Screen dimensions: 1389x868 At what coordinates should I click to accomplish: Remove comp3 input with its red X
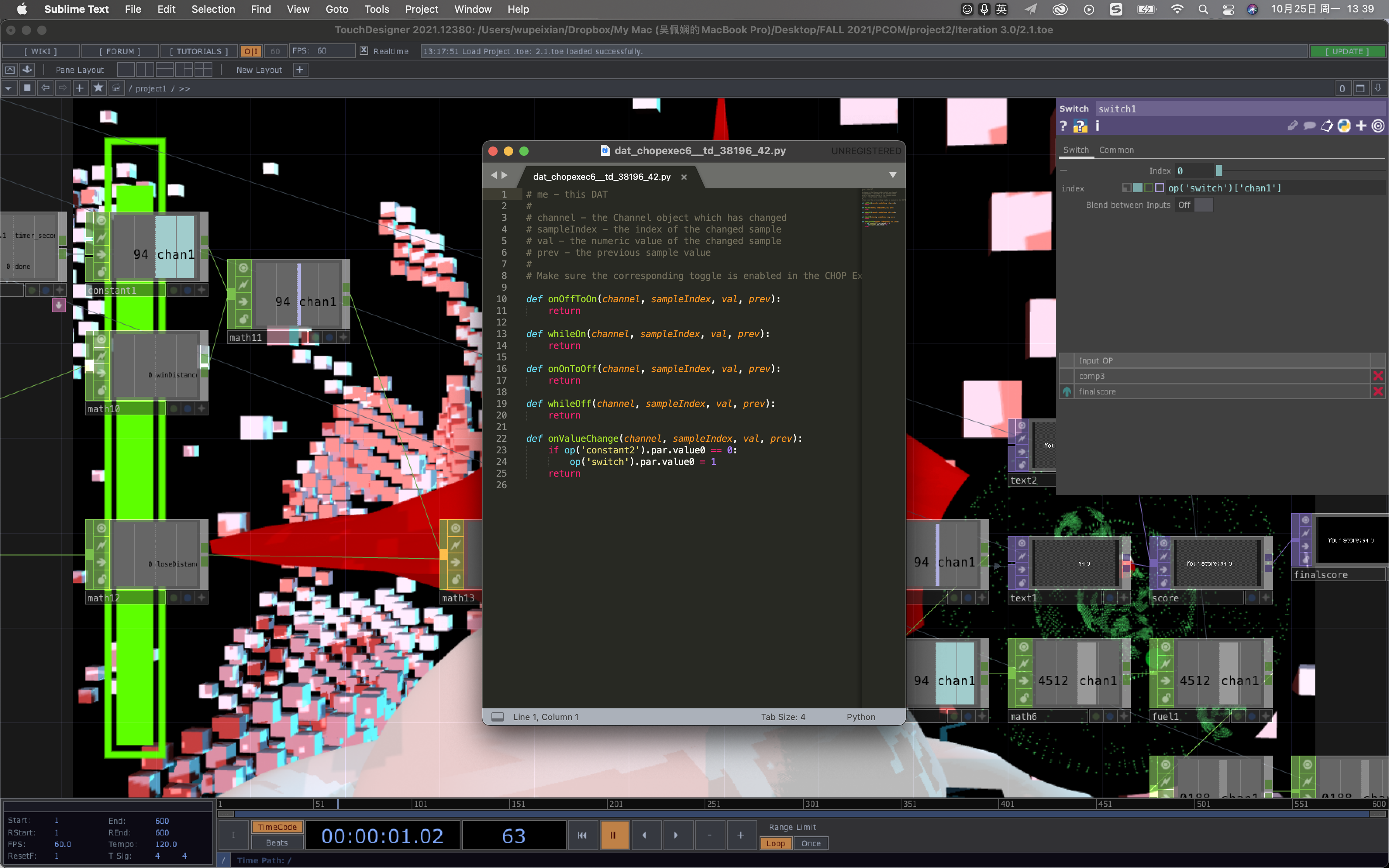tap(1377, 376)
